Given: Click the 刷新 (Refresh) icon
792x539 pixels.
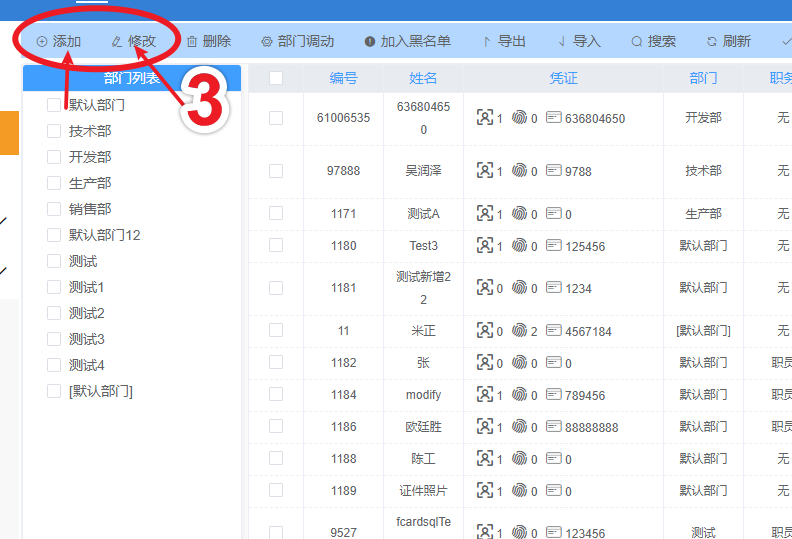Looking at the screenshot, I should (x=712, y=42).
